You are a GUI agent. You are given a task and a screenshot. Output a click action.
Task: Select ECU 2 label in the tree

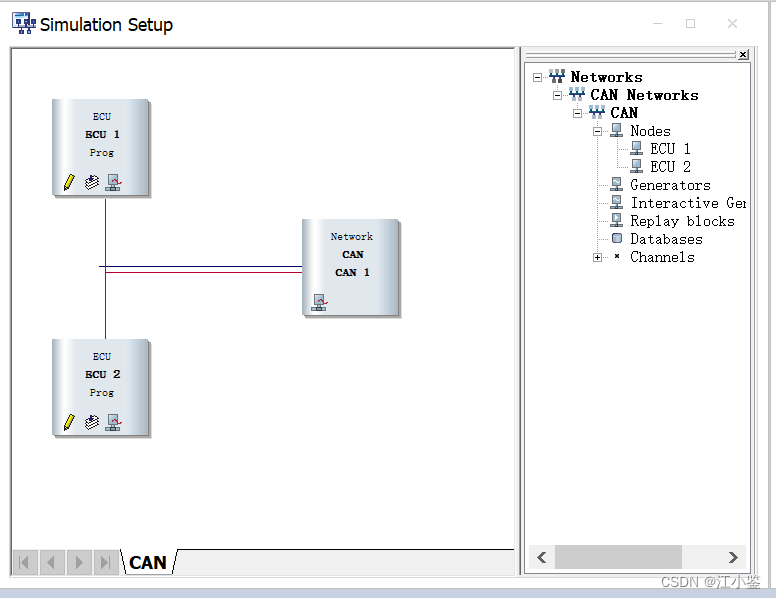pyautogui.click(x=670, y=166)
